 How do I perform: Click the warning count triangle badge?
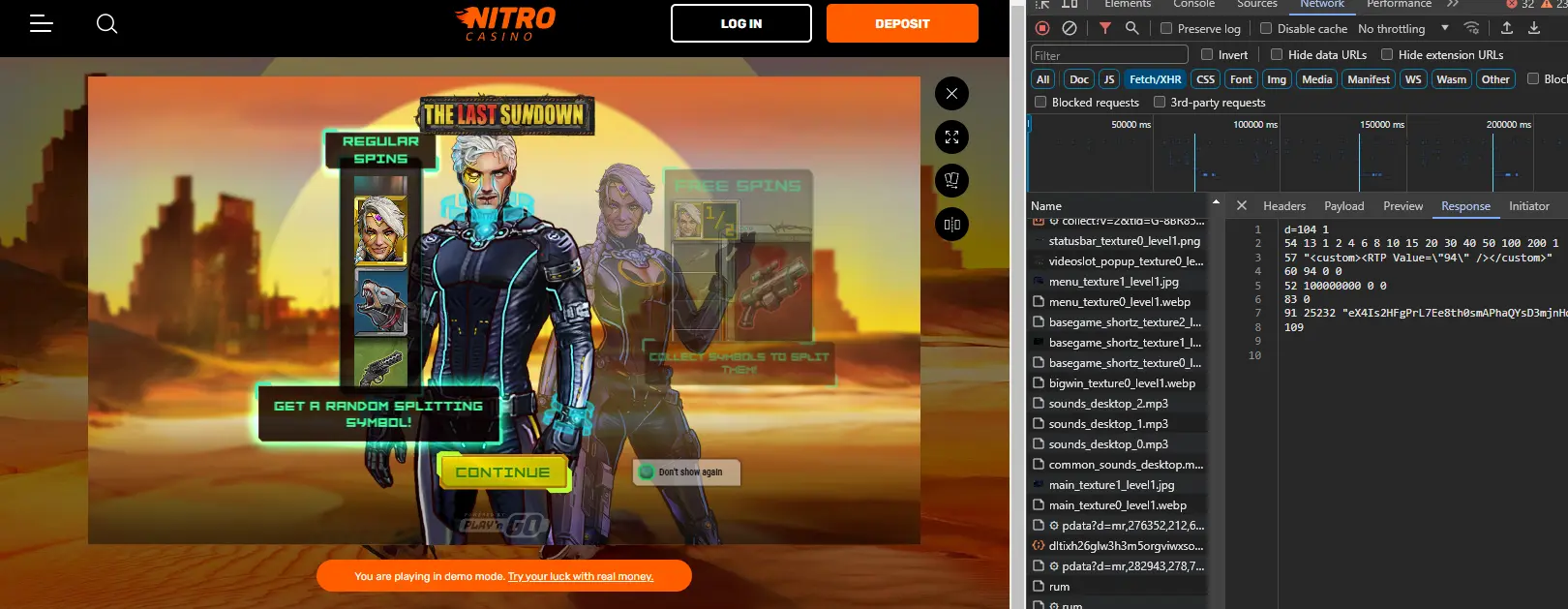coord(1553,4)
